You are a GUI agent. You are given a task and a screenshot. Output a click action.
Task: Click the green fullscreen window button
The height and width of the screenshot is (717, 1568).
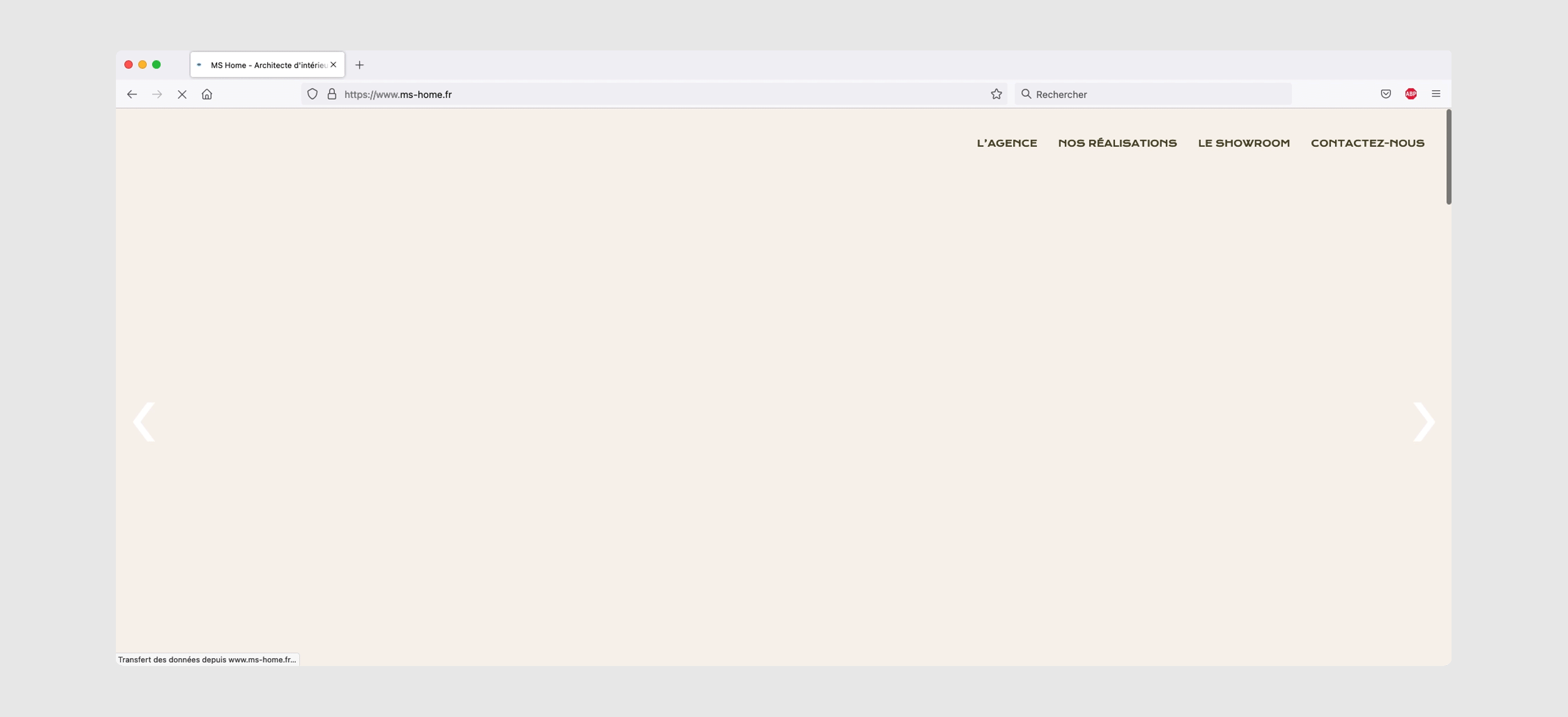pyautogui.click(x=156, y=64)
